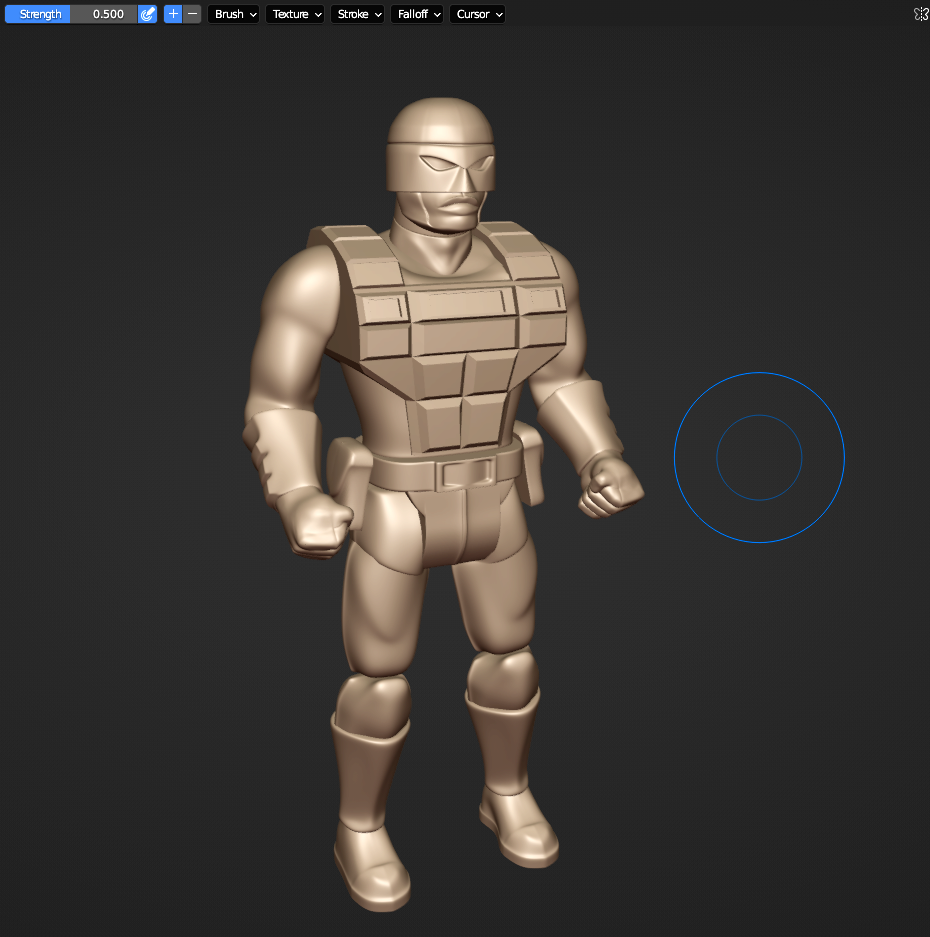930x937 pixels.
Task: Toggle strength pen pressure sensitivity button
Action: click(x=147, y=14)
